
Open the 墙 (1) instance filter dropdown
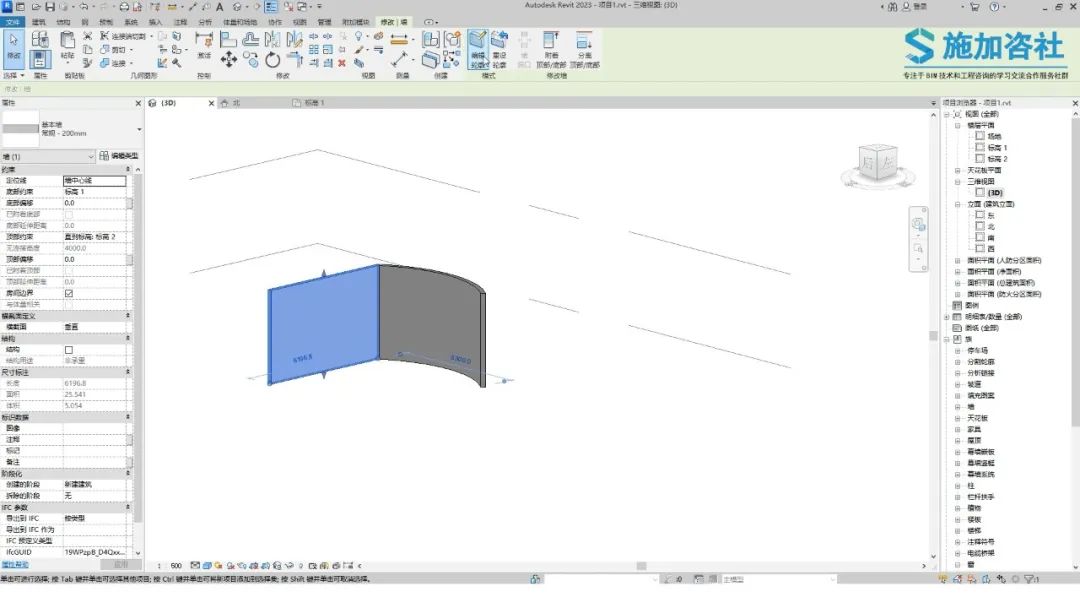[x=90, y=157]
